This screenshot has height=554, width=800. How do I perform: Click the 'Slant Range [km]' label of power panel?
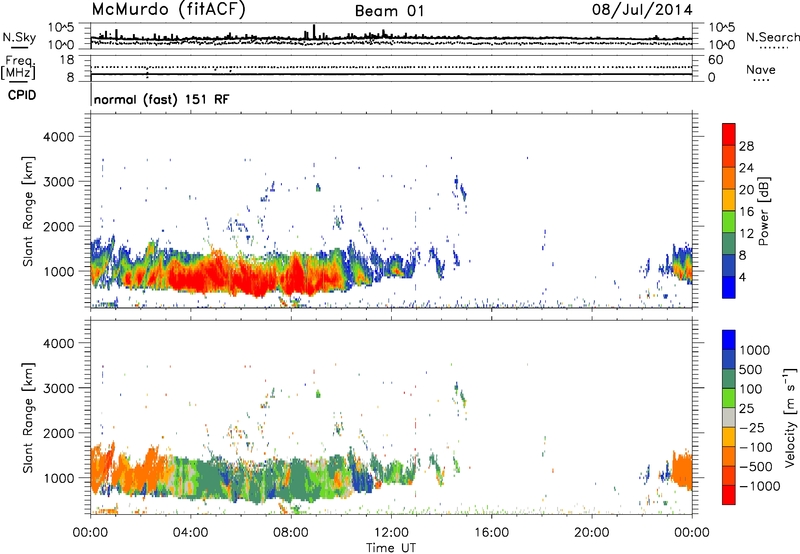[x=28, y=211]
